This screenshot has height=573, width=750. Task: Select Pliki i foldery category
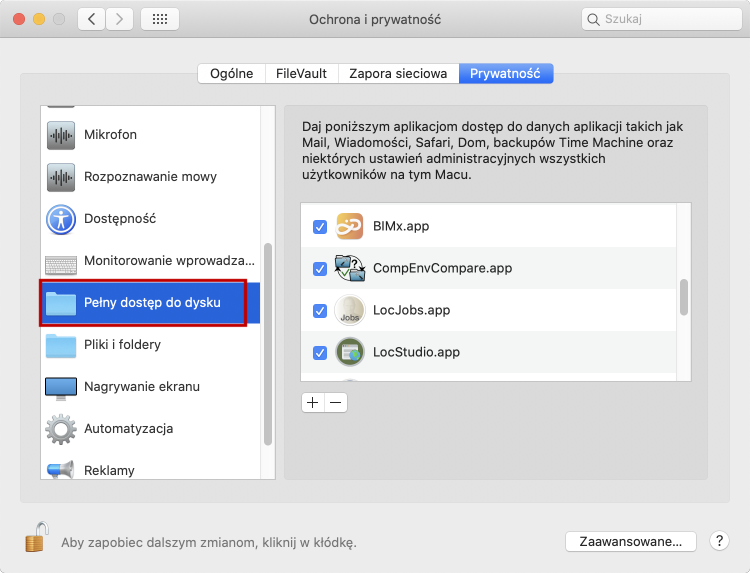click(x=151, y=345)
